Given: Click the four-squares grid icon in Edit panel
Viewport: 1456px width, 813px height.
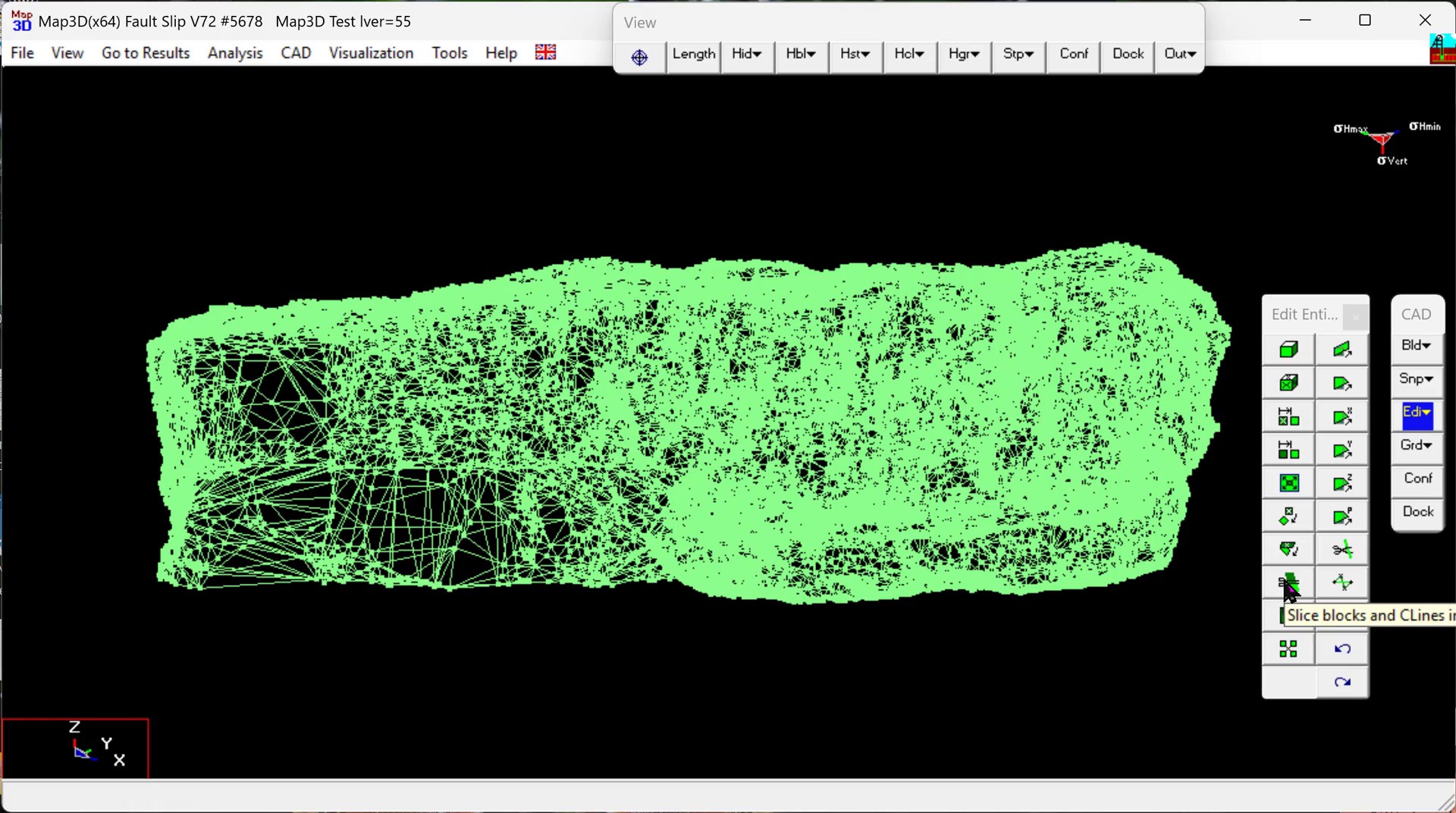Looking at the screenshot, I should point(1288,649).
